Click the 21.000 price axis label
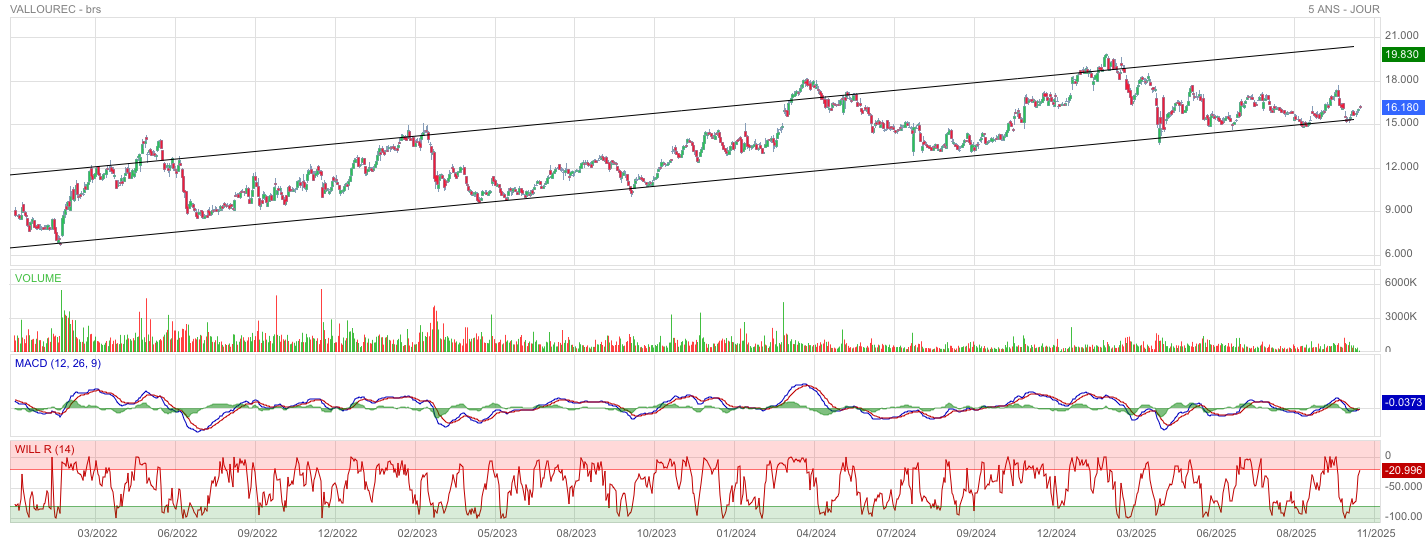This screenshot has height=543, width=1425. [x=1401, y=36]
